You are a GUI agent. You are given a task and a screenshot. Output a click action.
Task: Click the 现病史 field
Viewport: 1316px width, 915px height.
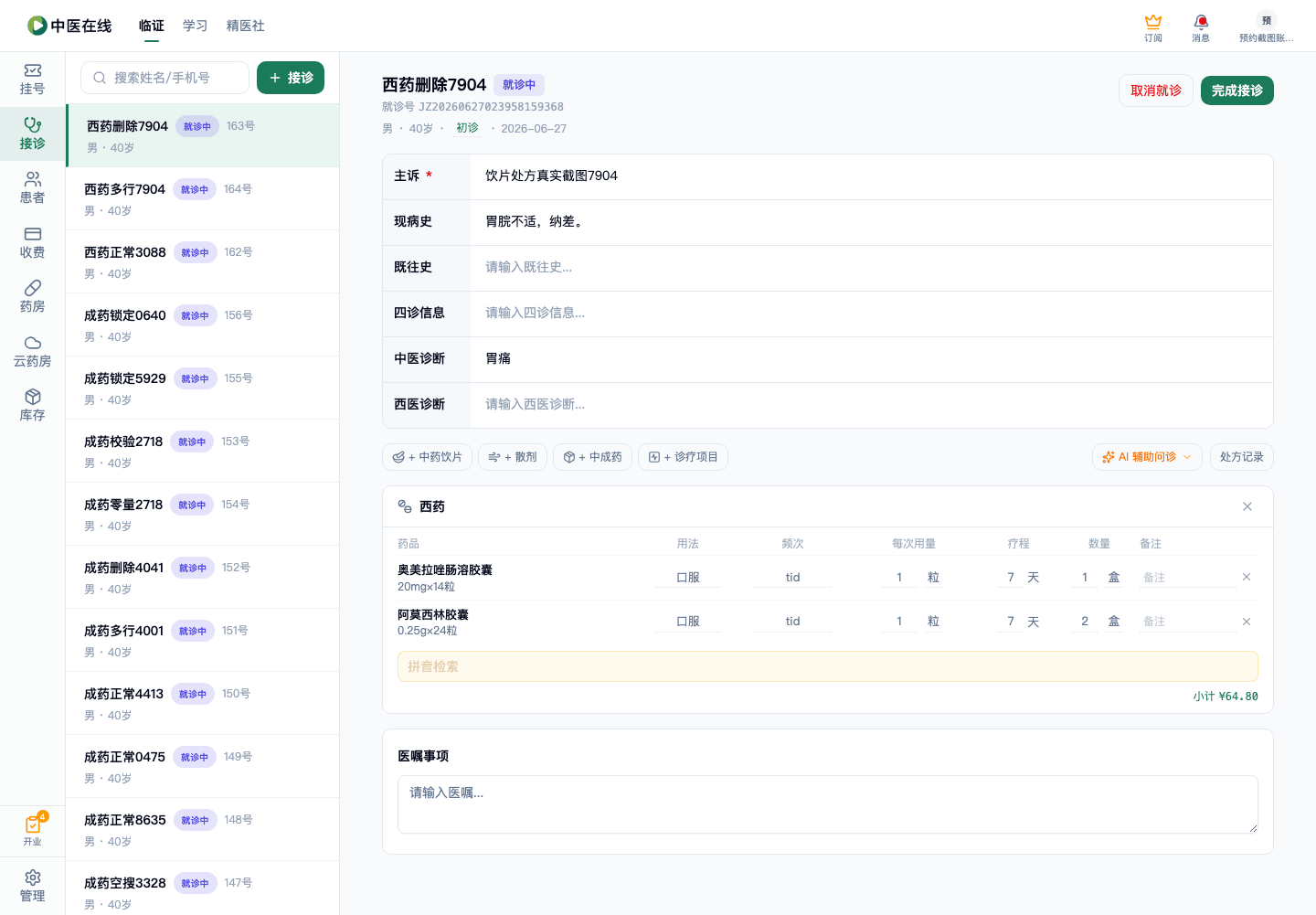(x=871, y=222)
